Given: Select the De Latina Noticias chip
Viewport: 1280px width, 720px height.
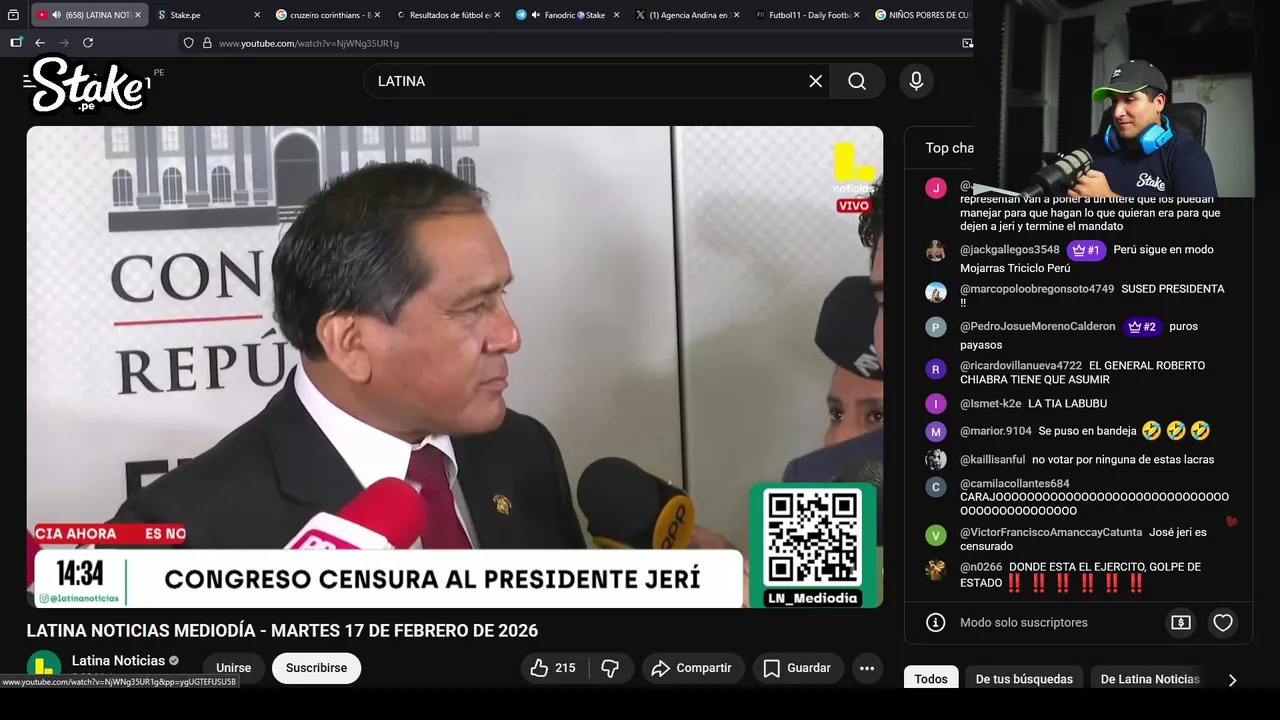Looking at the screenshot, I should pos(1150,679).
